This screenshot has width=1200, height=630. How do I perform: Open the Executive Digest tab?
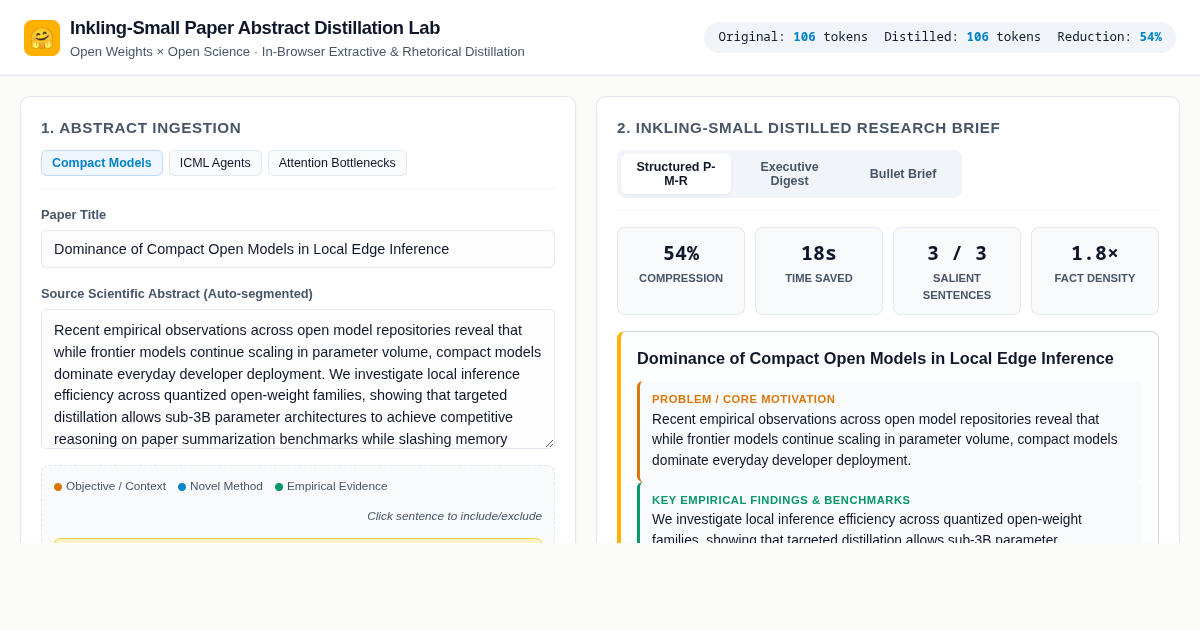coord(789,174)
